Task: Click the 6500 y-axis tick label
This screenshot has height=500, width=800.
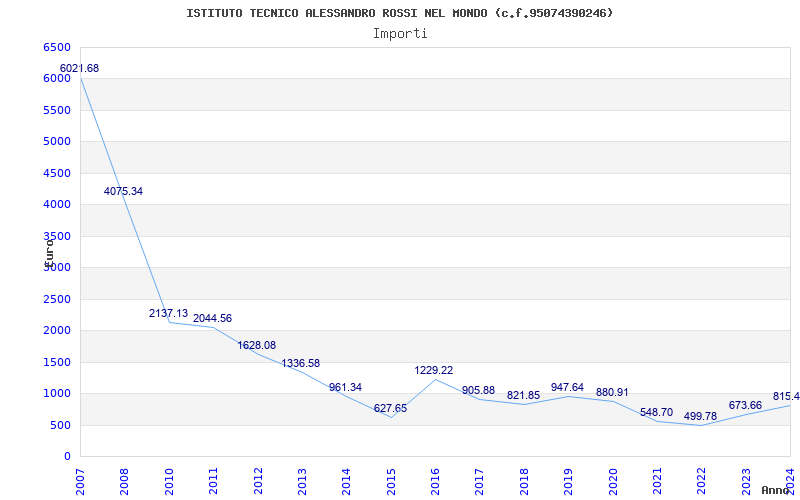Action: pos(57,47)
